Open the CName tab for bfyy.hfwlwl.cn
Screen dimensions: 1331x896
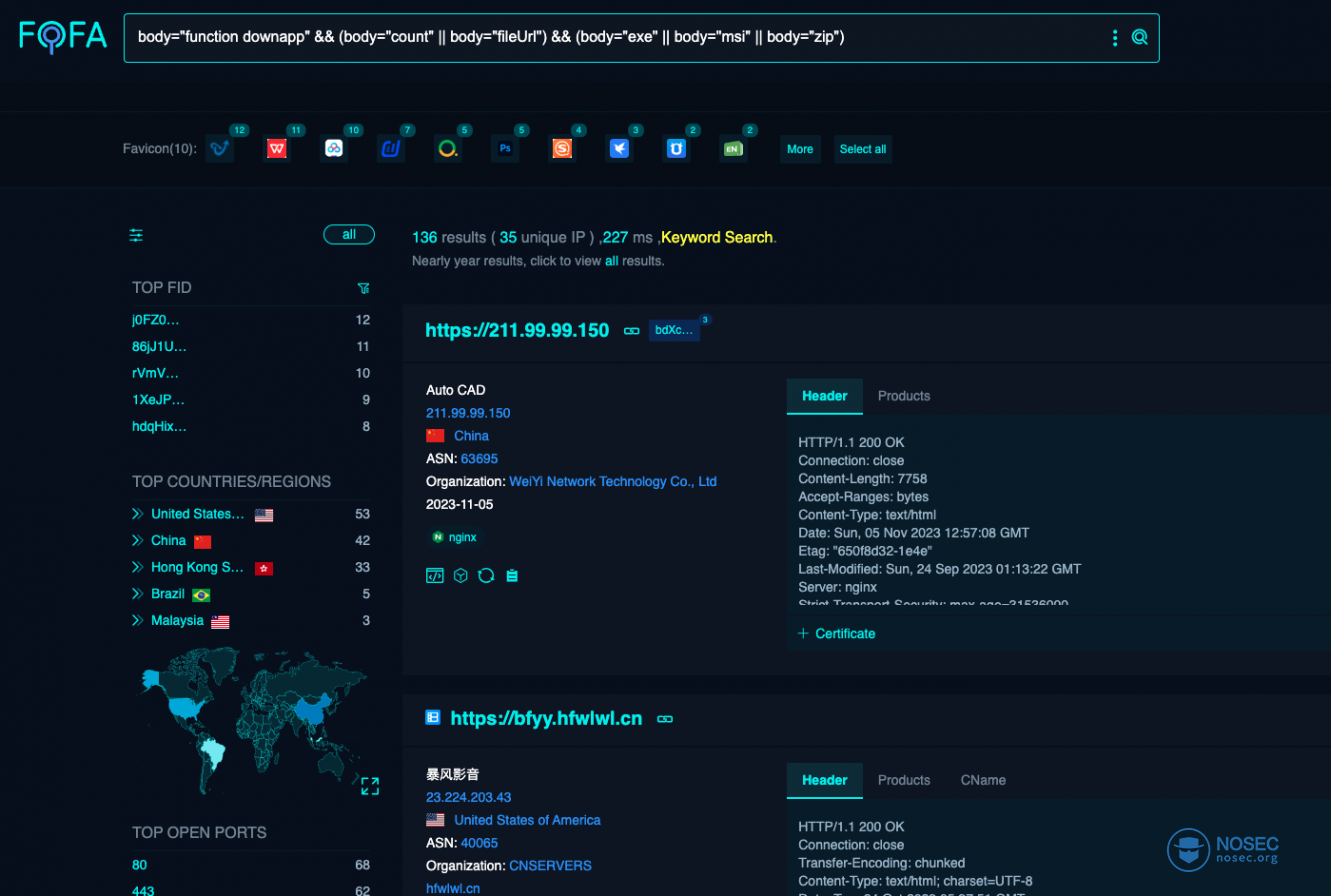click(x=983, y=780)
